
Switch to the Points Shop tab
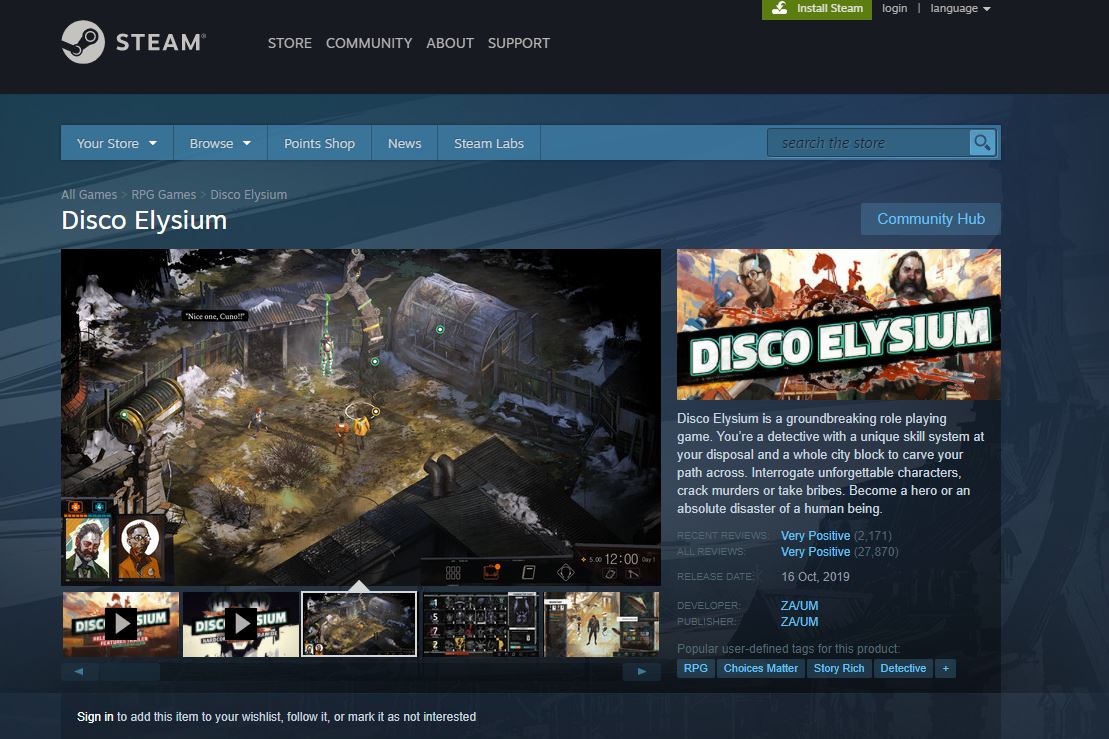(318, 142)
